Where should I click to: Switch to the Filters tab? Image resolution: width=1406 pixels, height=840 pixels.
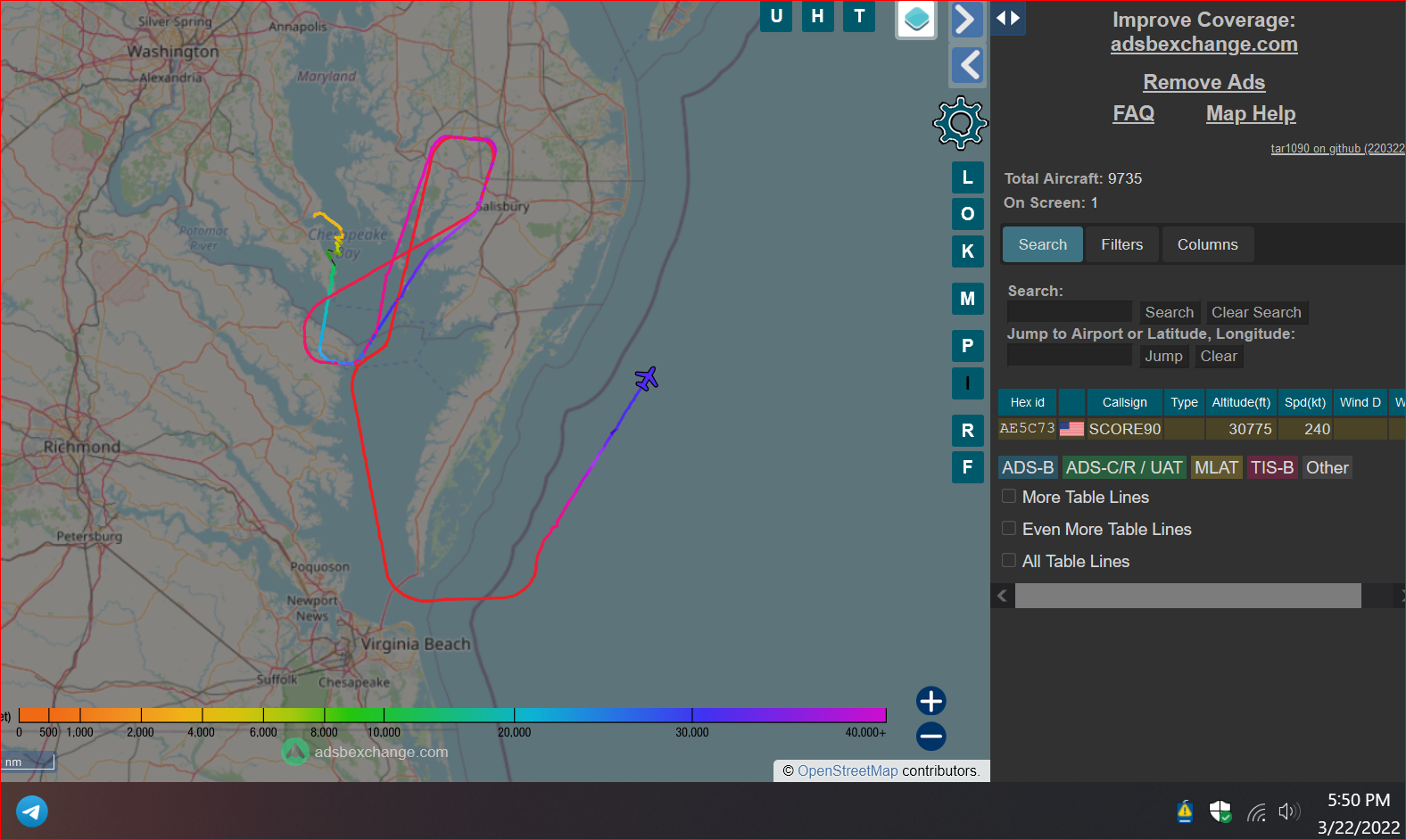pyautogui.click(x=1122, y=244)
